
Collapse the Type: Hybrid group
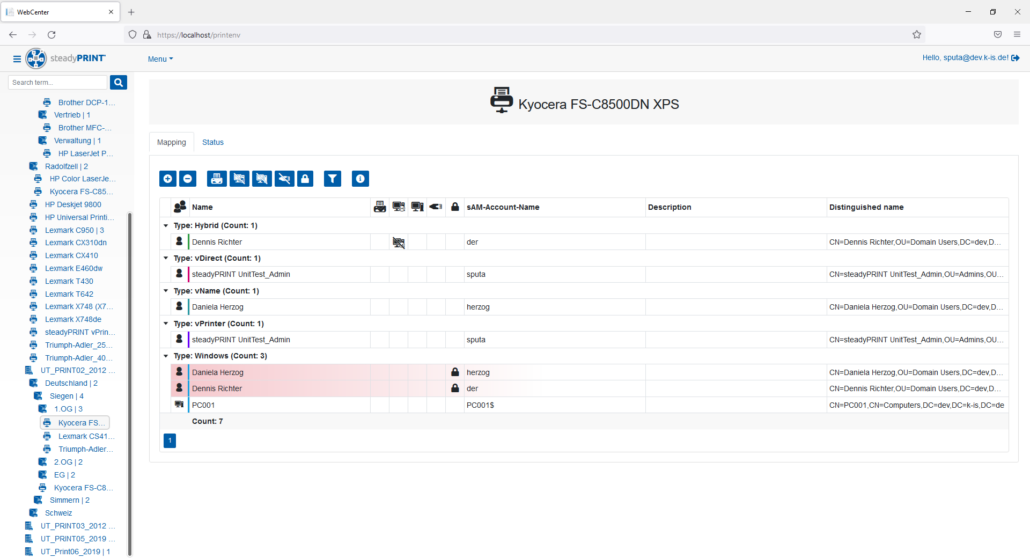[166, 225]
